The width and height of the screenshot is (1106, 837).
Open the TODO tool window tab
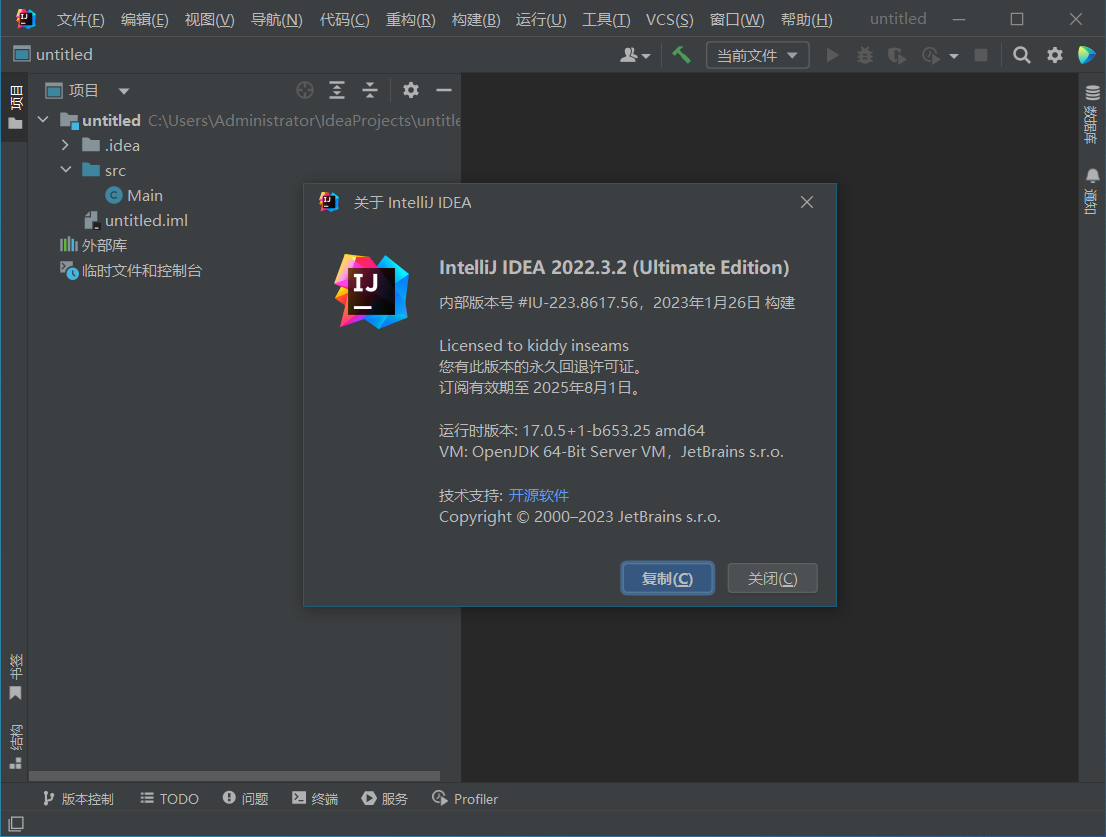coord(169,798)
